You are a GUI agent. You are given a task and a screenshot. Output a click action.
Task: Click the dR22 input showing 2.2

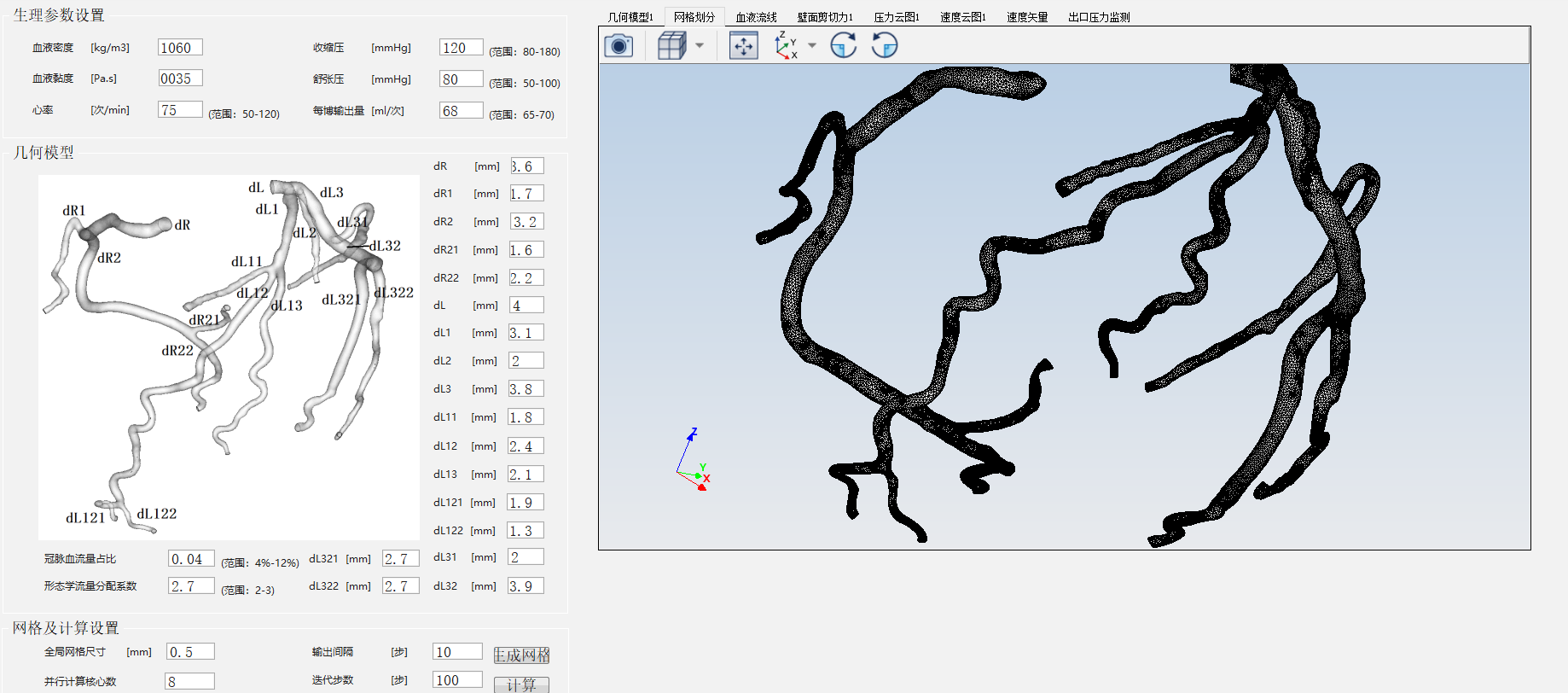(526, 278)
